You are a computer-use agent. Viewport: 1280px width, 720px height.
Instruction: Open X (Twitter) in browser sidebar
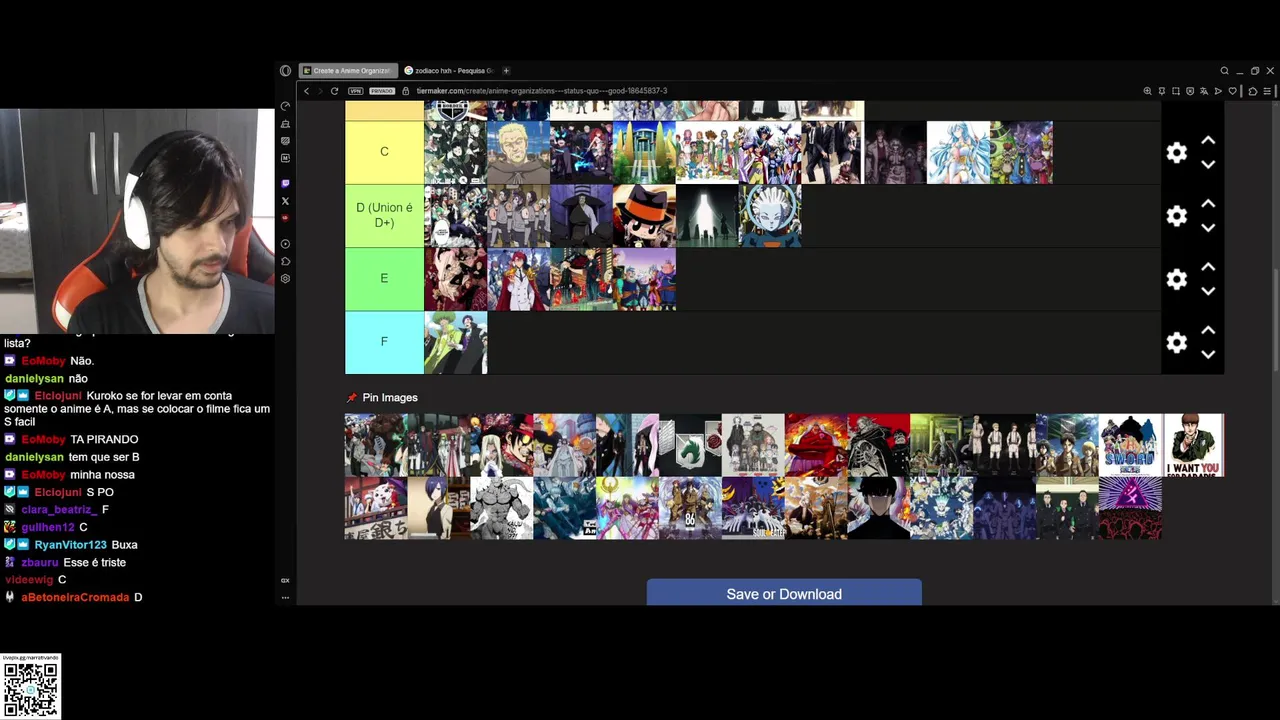tap(285, 201)
